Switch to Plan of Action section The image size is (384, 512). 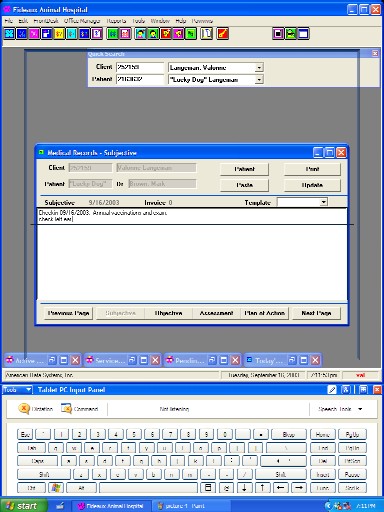point(264,313)
